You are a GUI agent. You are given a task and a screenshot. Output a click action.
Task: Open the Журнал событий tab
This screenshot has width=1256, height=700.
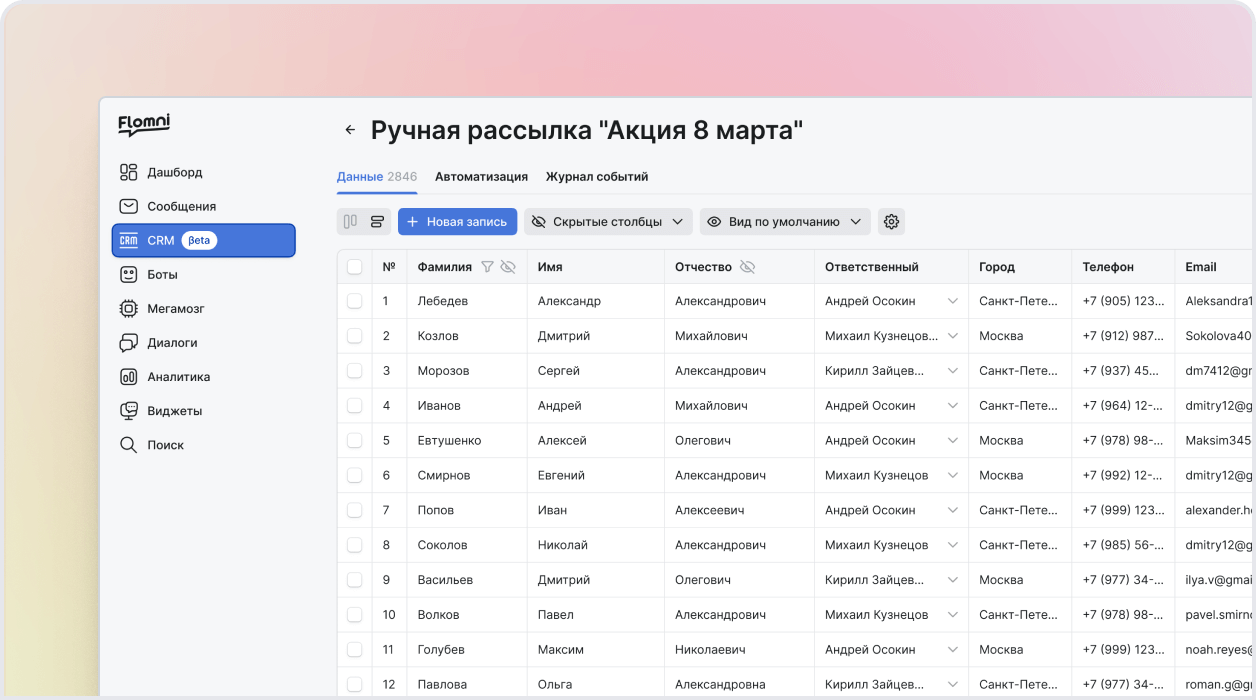click(x=597, y=177)
